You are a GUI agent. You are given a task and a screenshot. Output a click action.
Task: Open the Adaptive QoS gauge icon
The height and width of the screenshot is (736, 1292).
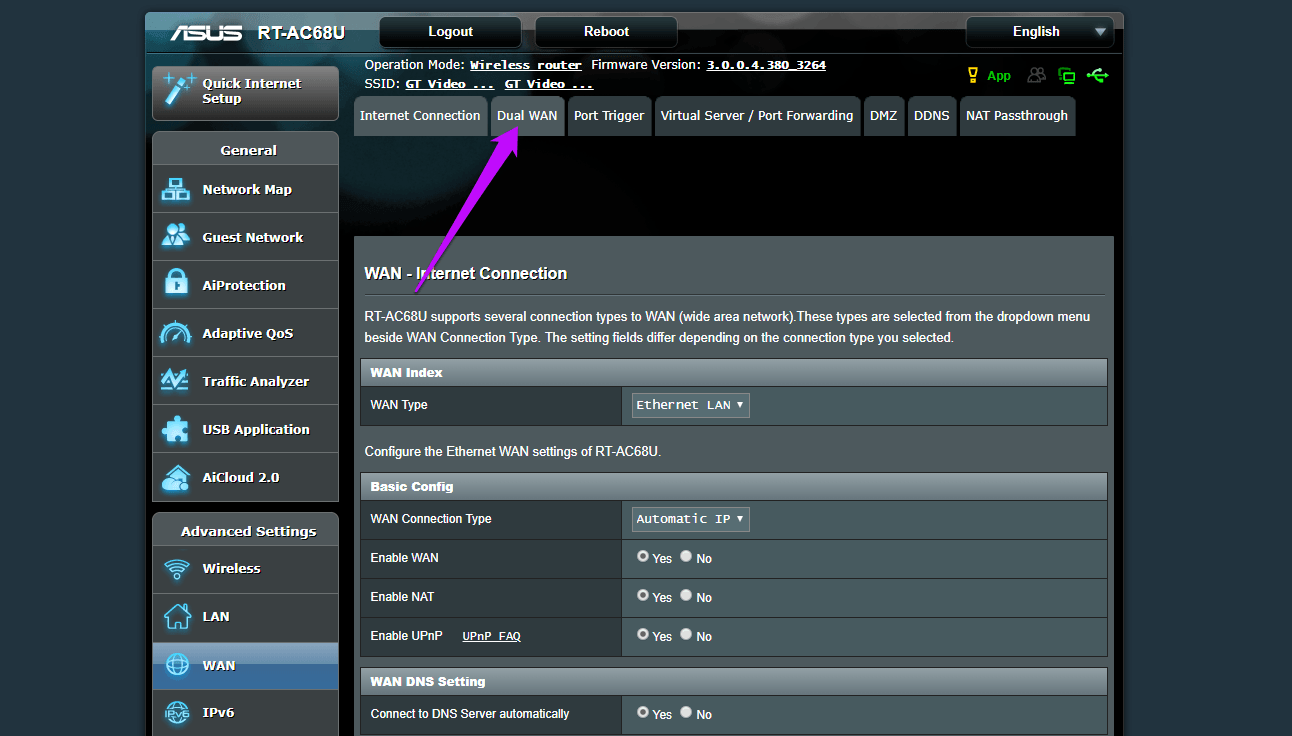176,333
